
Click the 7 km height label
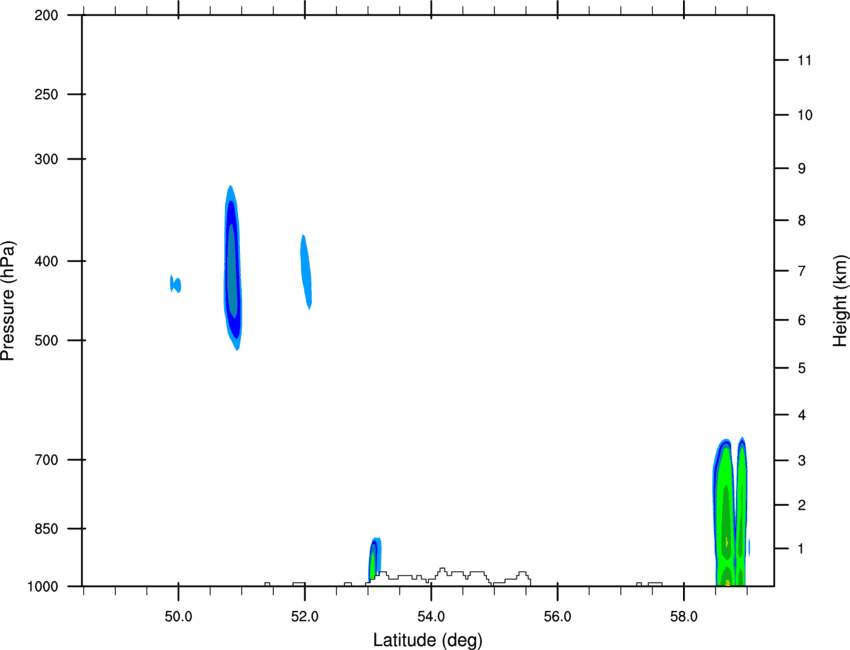coord(802,271)
